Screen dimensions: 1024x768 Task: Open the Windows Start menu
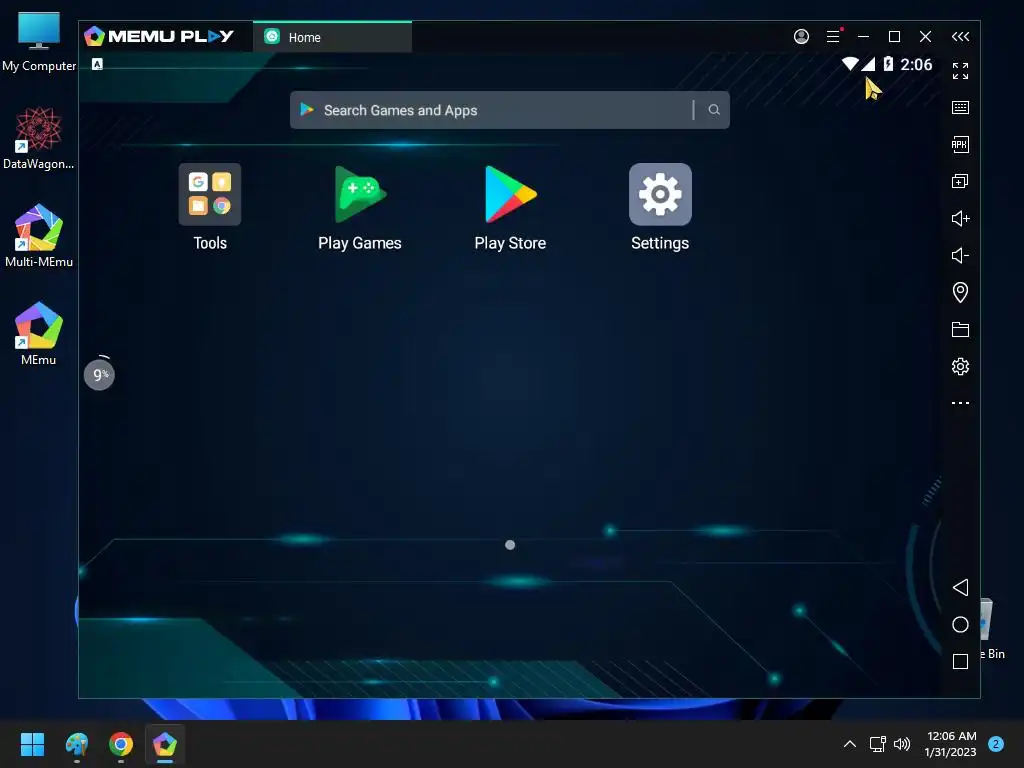[x=32, y=744]
